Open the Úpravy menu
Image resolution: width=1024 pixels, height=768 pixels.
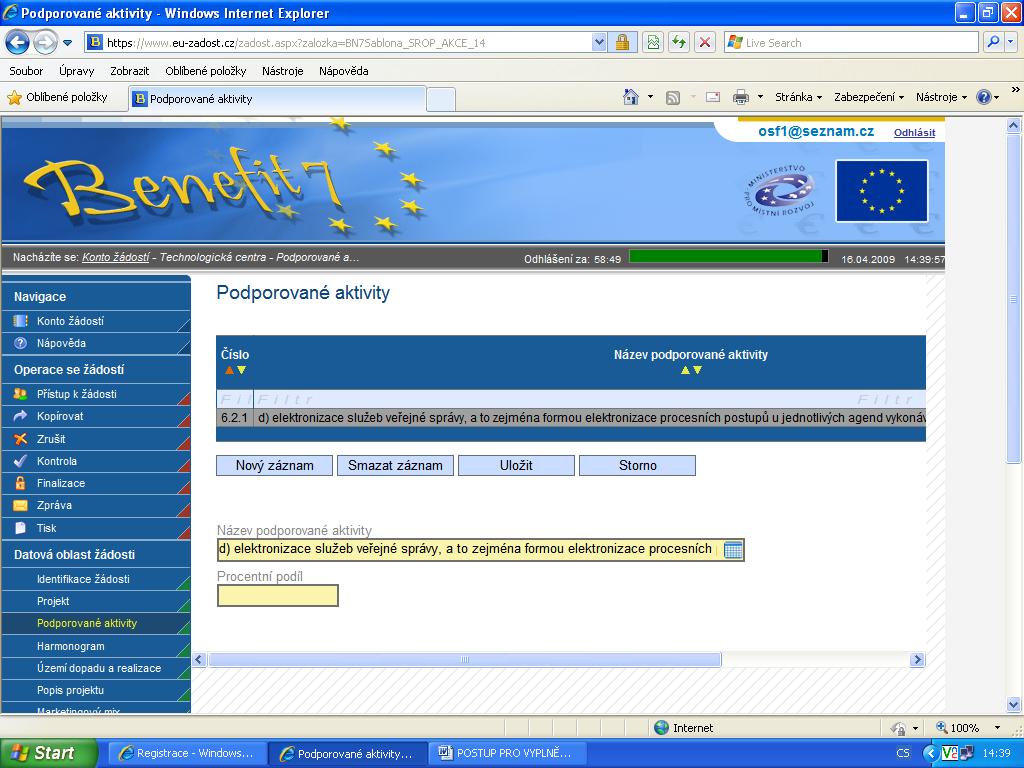(76, 71)
